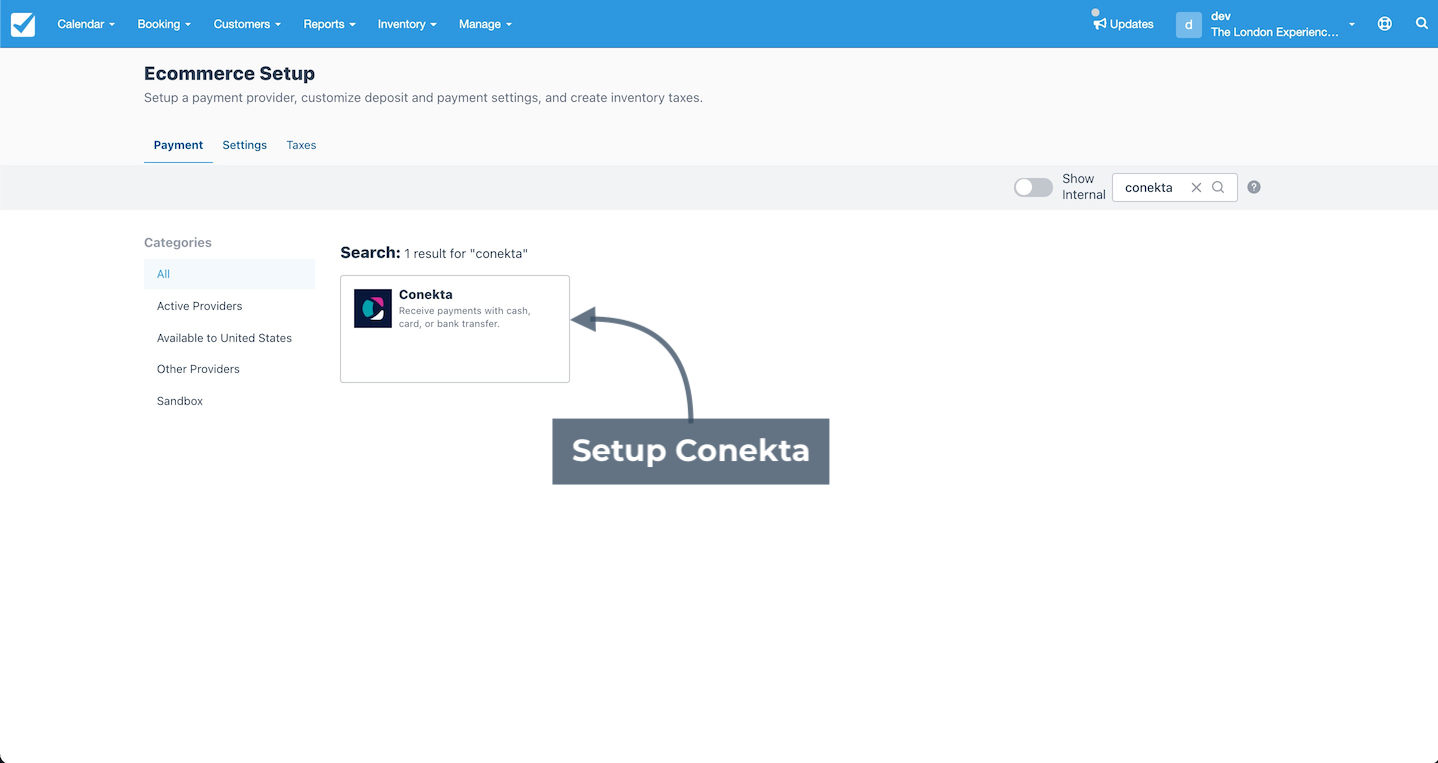Click the user avatar 'd' icon
This screenshot has width=1438, height=763.
click(x=1188, y=24)
